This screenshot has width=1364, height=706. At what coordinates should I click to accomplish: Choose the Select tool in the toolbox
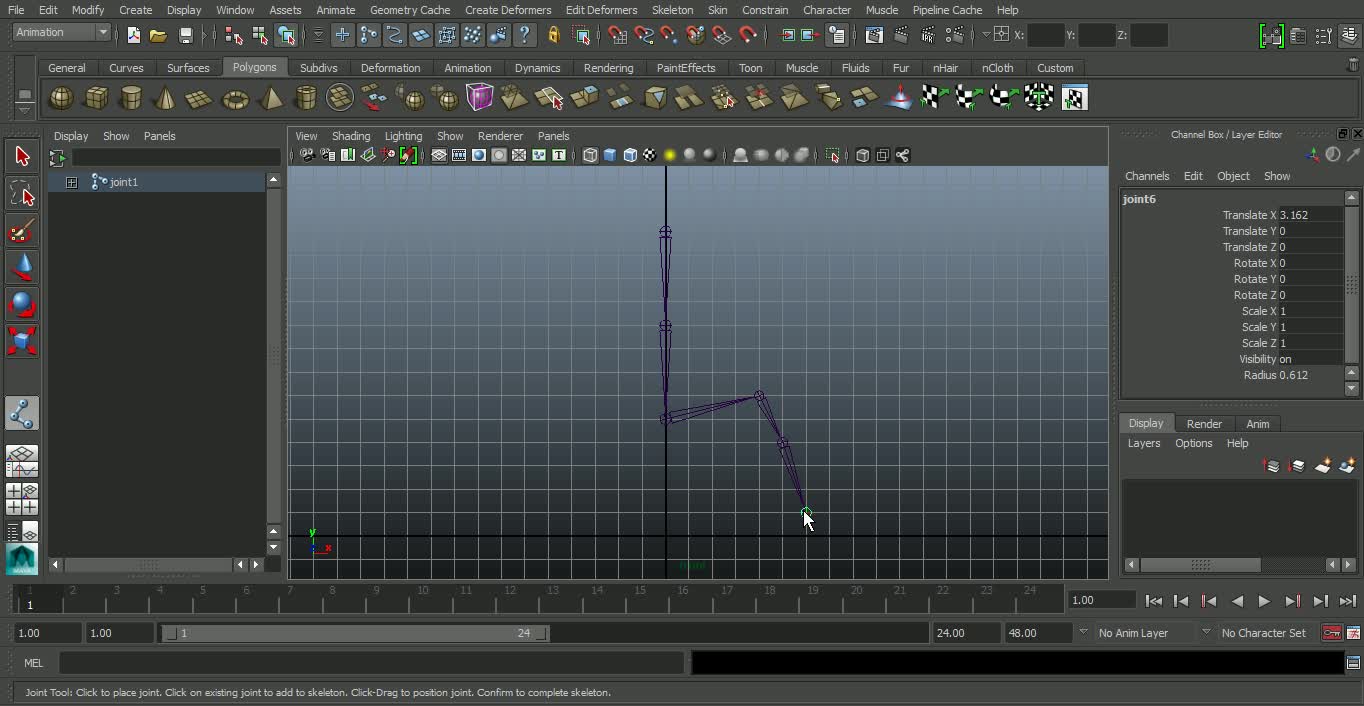coord(22,156)
